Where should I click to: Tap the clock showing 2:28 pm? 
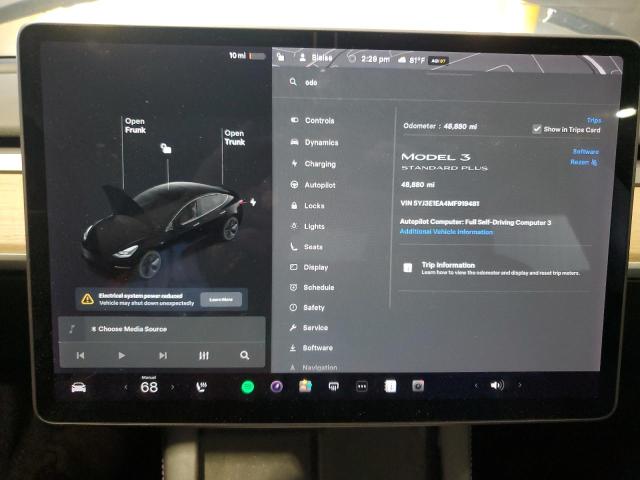375,59
